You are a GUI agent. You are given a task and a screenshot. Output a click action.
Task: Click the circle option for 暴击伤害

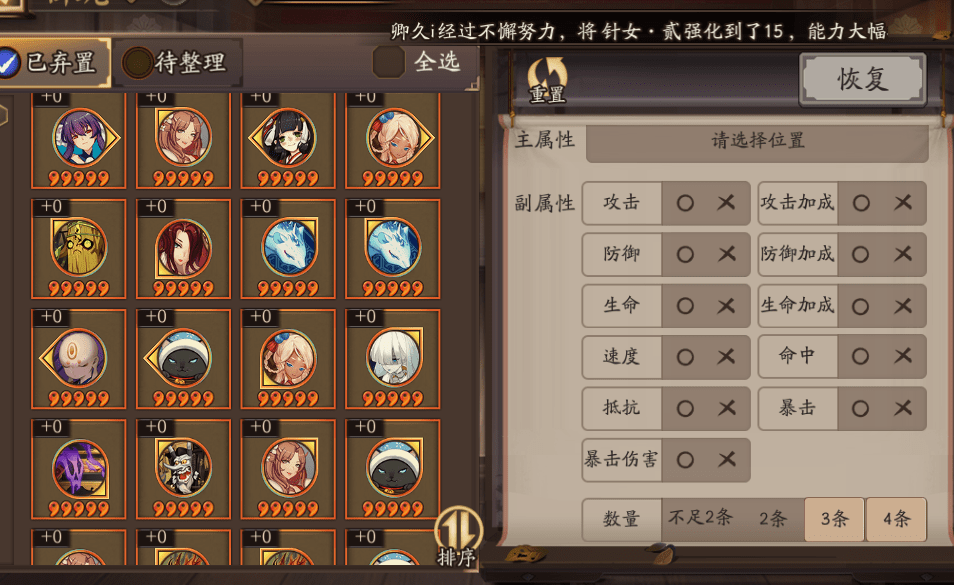click(685, 460)
